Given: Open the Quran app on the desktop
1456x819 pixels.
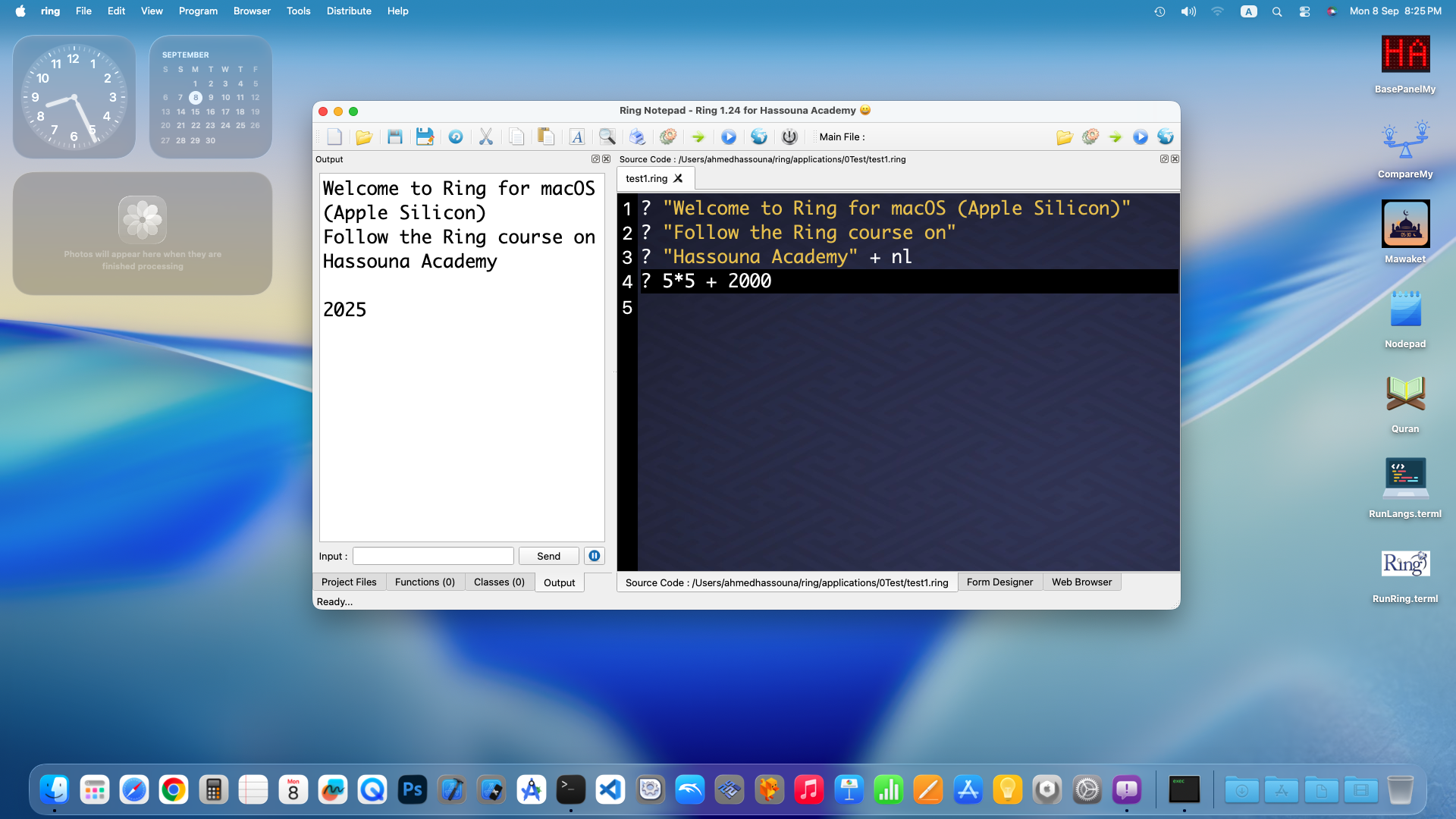Looking at the screenshot, I should pyautogui.click(x=1405, y=394).
